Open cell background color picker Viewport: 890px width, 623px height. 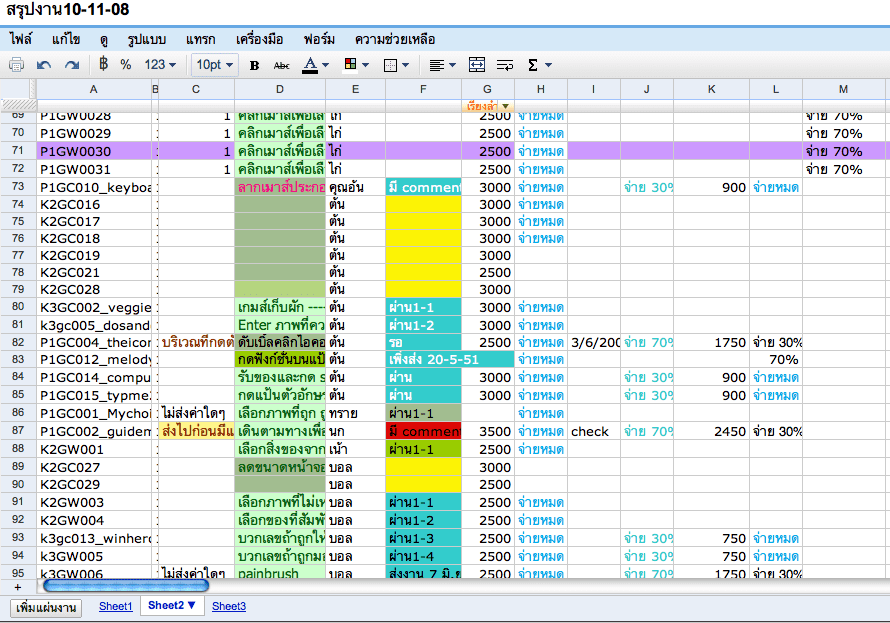356,65
